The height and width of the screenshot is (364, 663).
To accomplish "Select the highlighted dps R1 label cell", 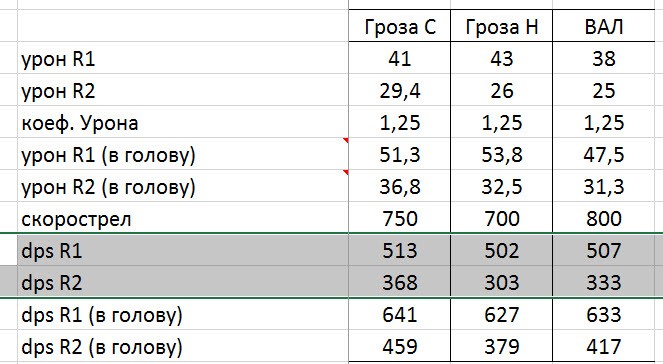I will [x=183, y=250].
